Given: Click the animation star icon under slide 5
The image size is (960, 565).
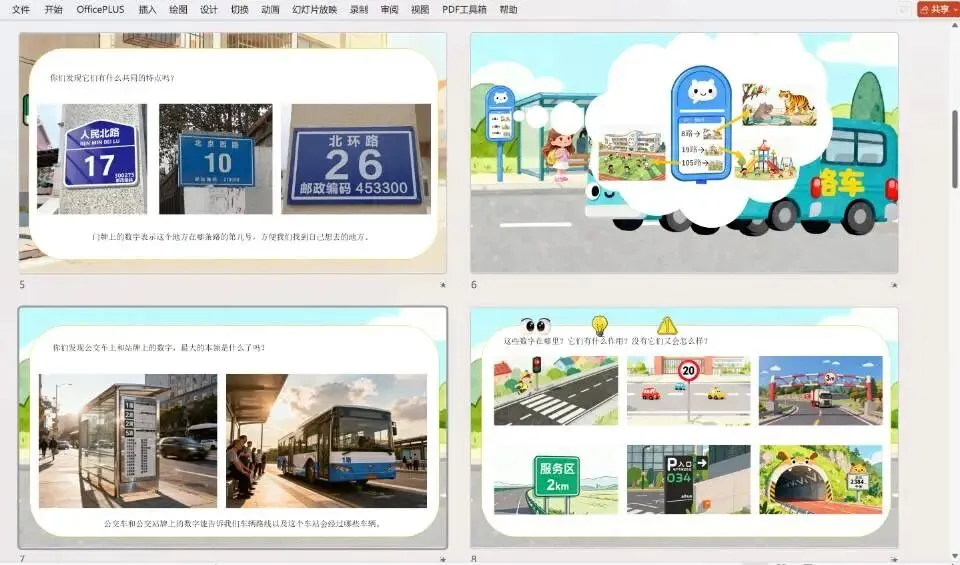Looking at the screenshot, I should pos(443,285).
